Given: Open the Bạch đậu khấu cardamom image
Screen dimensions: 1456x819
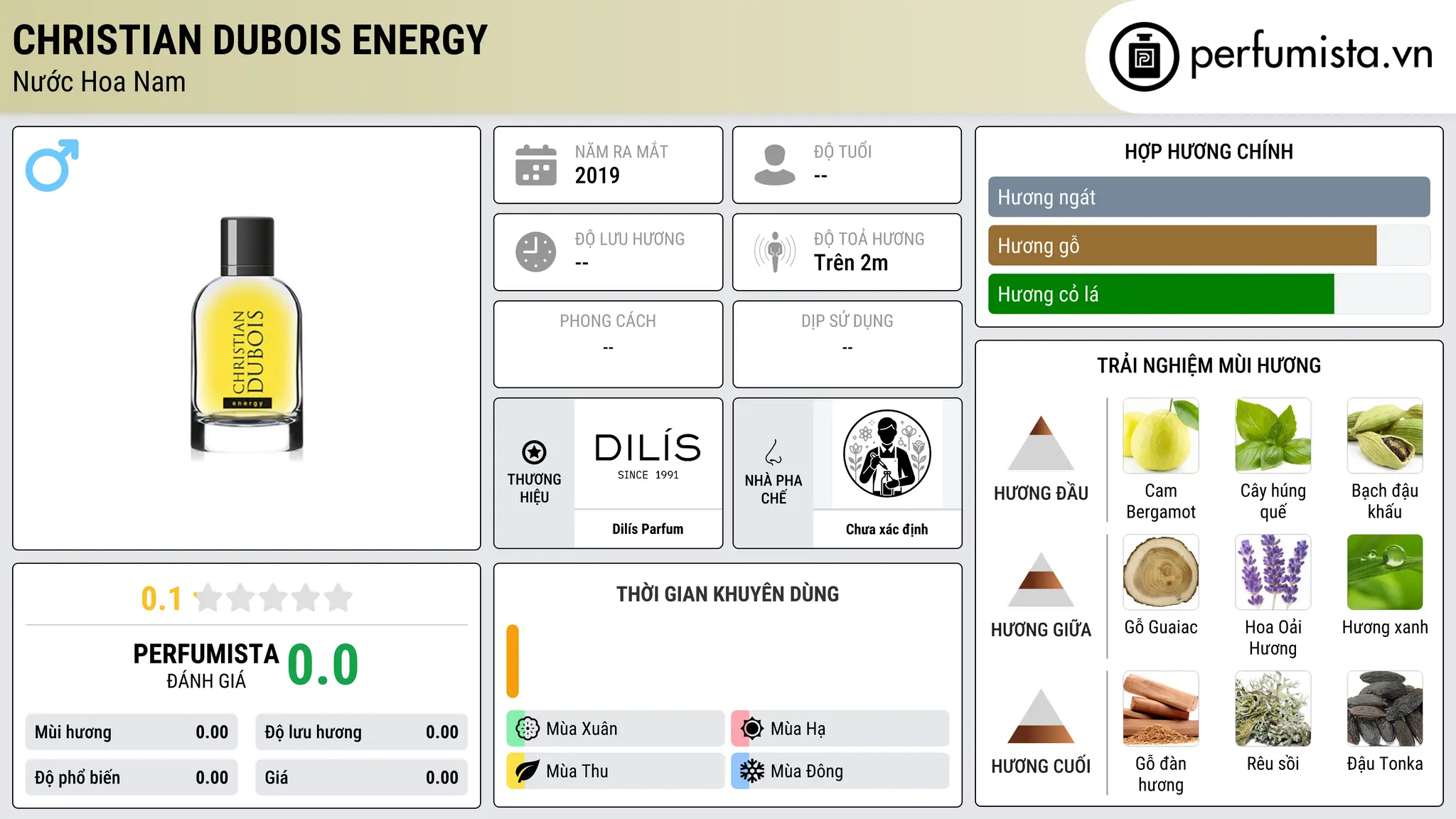Looking at the screenshot, I should 1385,436.
